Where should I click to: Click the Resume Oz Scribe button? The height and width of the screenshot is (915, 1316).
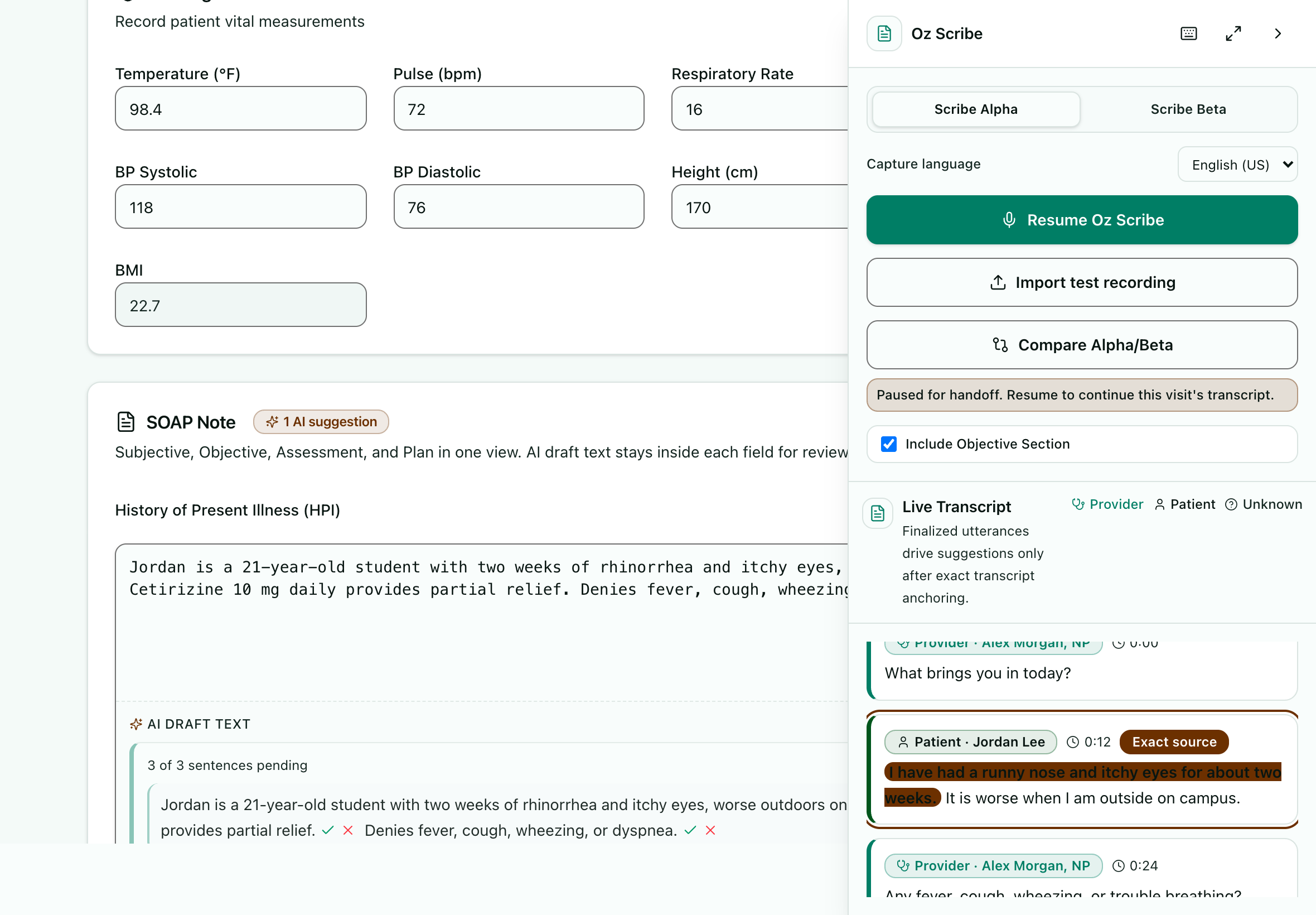(x=1082, y=220)
